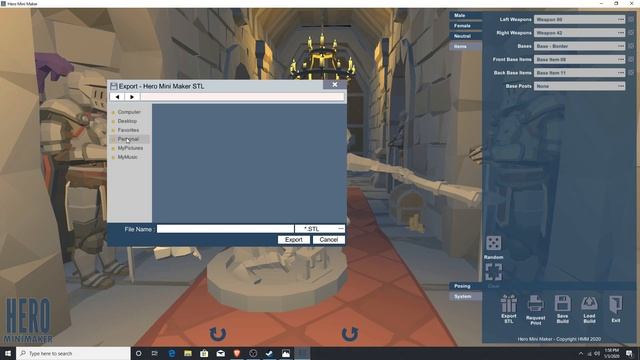640x360 pixels.
Task: Click the taskbar search box
Action: [73, 353]
